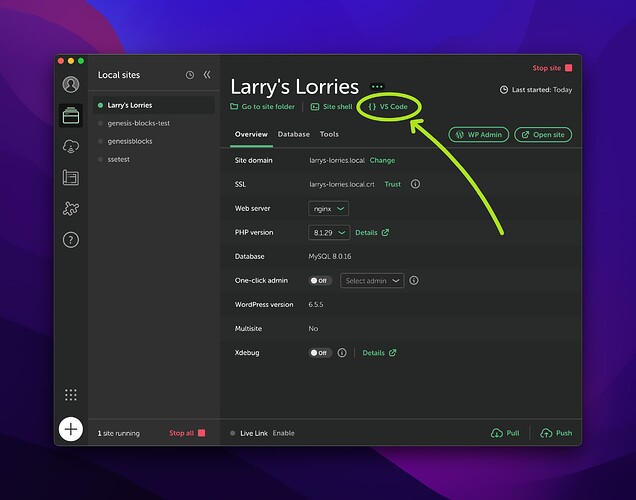636x500 pixels.
Task: Click the WP Admin button
Action: [479, 135]
